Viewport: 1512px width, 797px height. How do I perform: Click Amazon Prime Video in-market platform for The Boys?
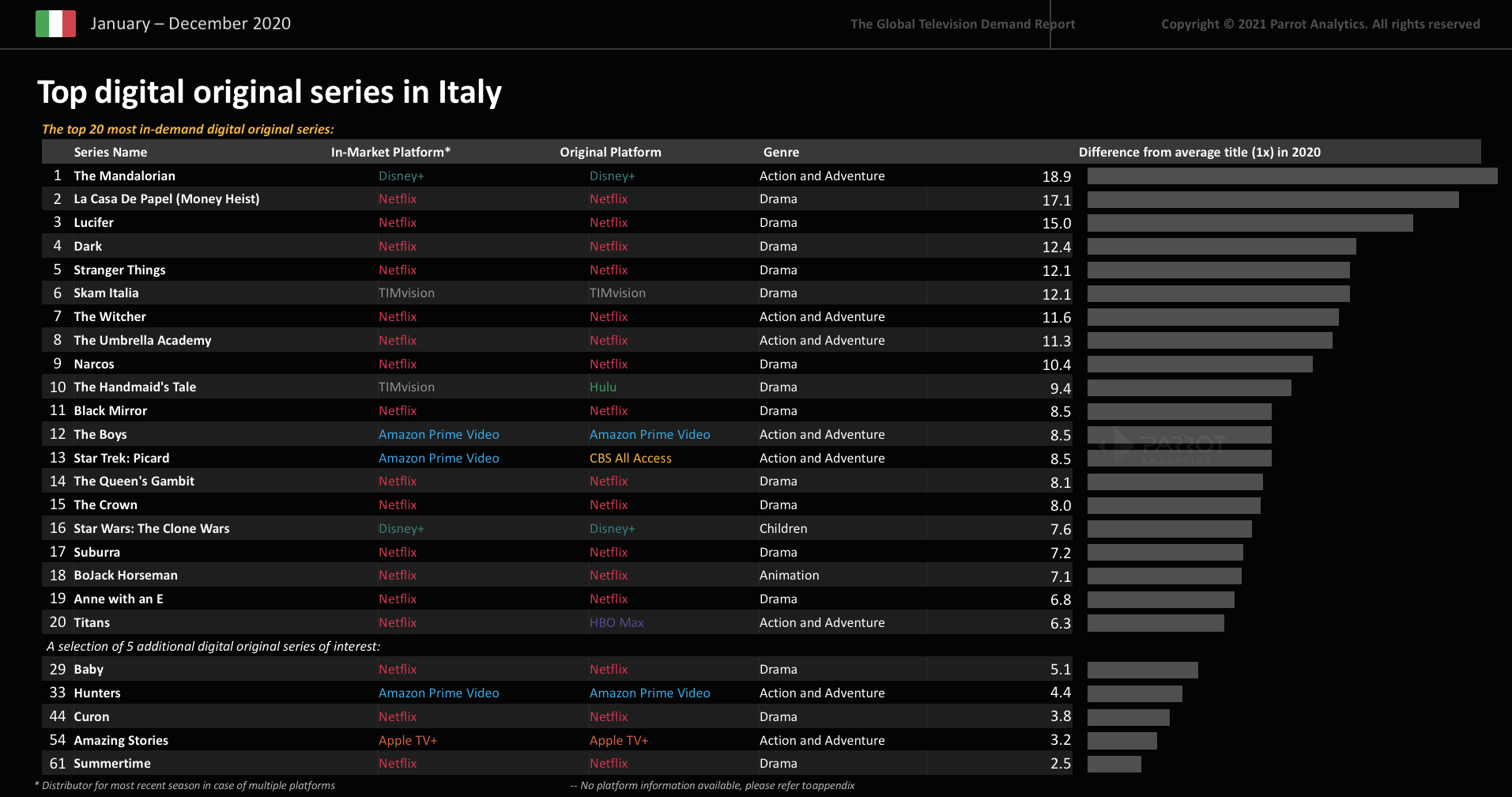(x=439, y=434)
